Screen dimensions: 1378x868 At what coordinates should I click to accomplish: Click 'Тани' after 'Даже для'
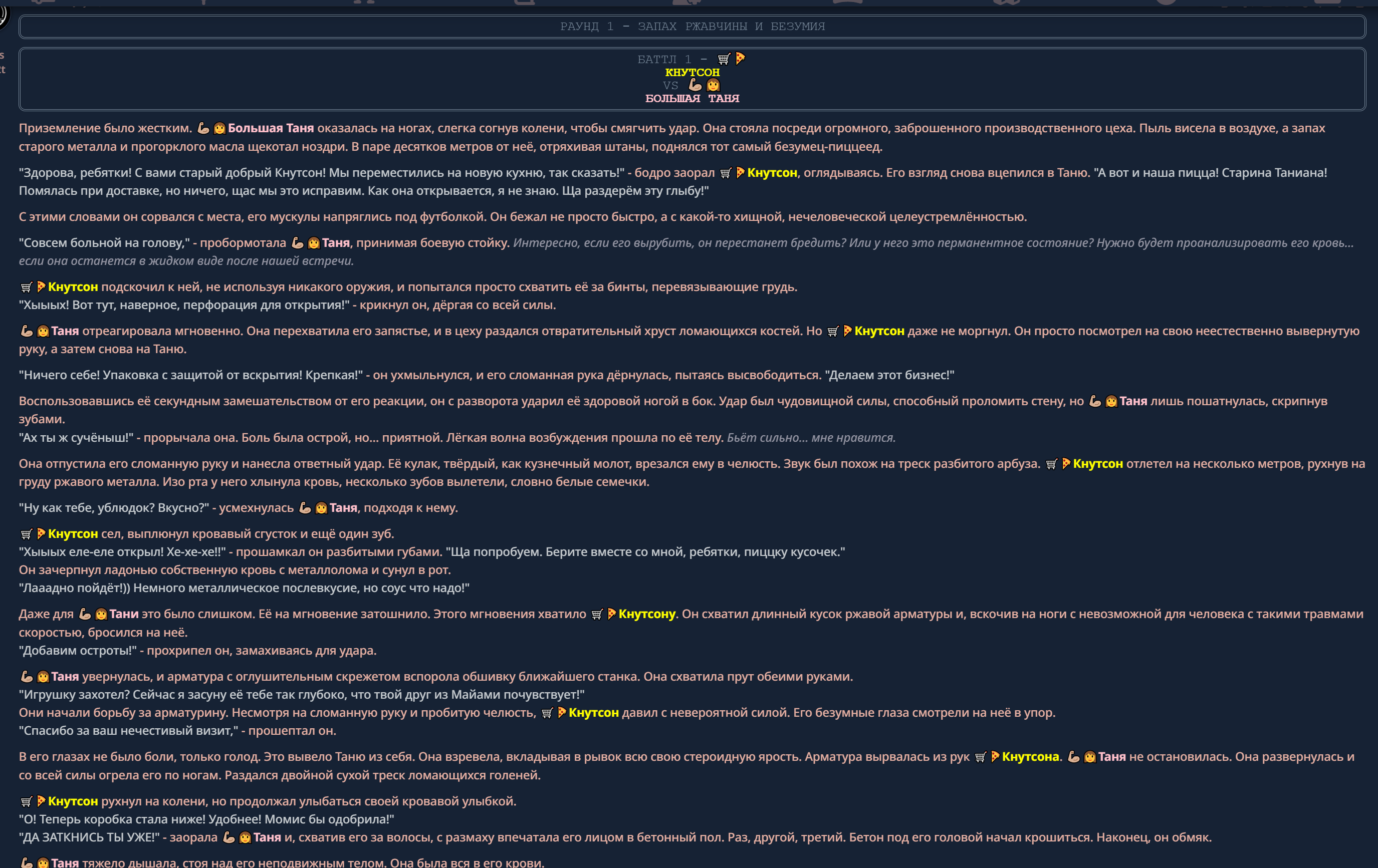pos(124,615)
